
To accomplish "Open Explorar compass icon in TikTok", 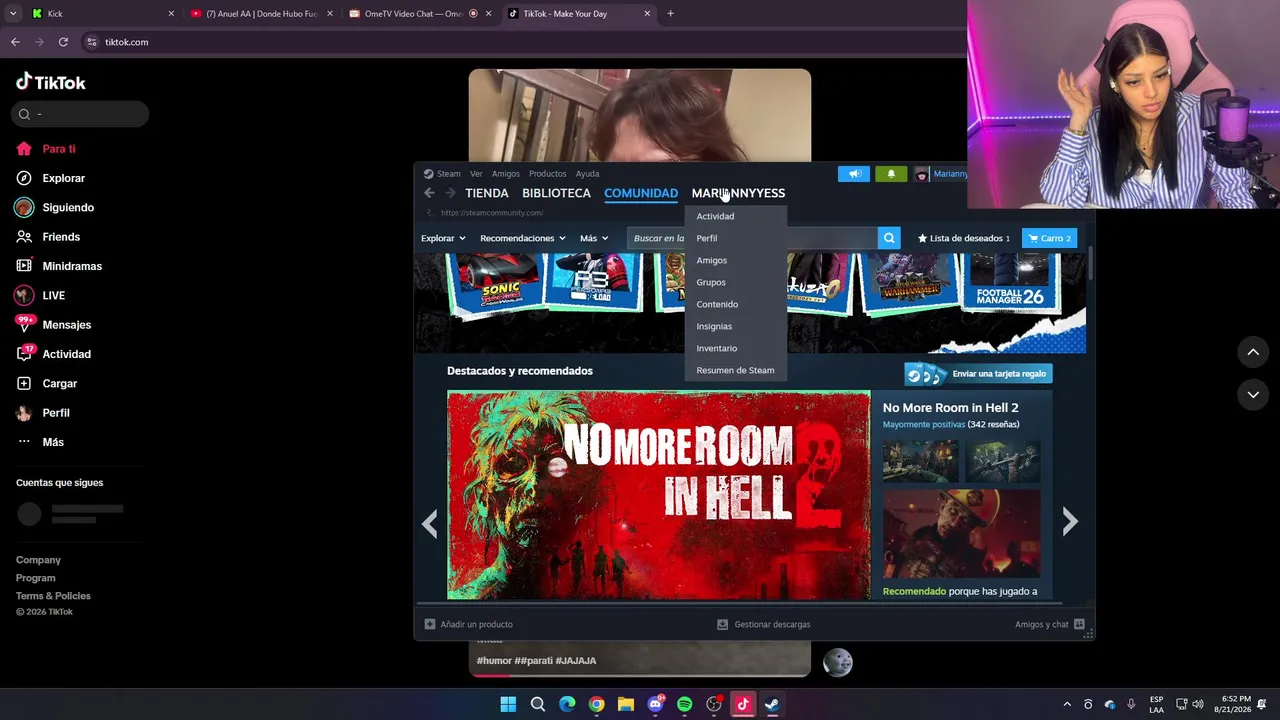I will 24,178.
